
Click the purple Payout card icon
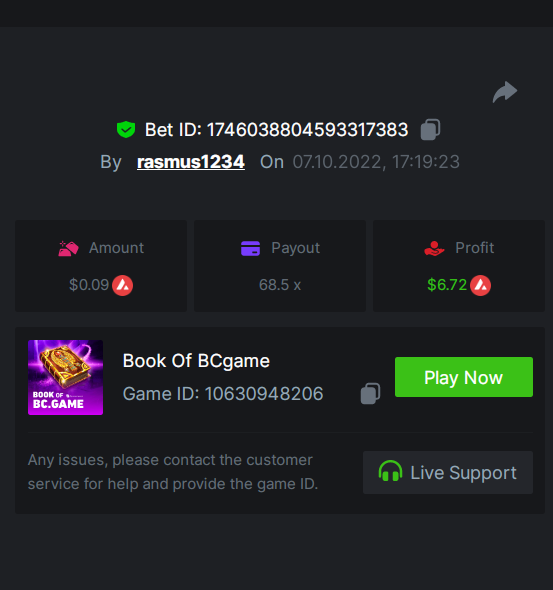tap(251, 248)
